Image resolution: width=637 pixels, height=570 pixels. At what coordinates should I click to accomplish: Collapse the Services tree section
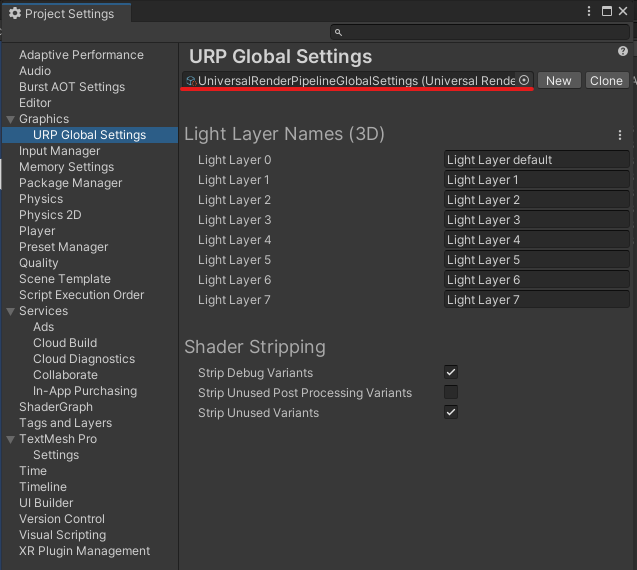11,311
